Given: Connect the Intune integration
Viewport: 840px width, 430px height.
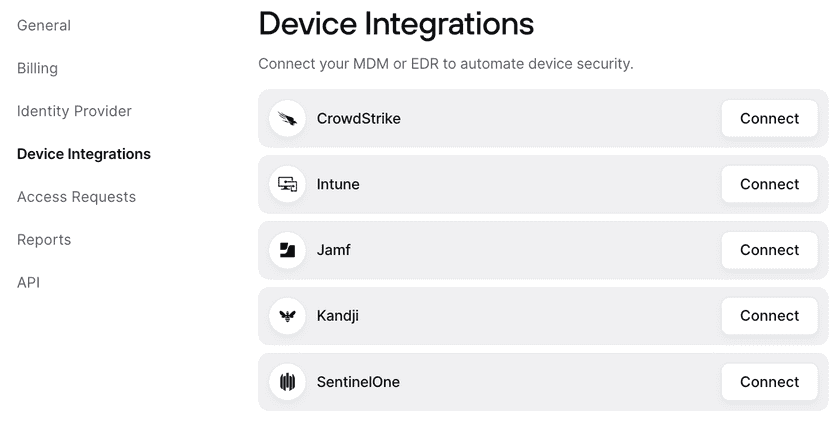Looking at the screenshot, I should coord(769,184).
